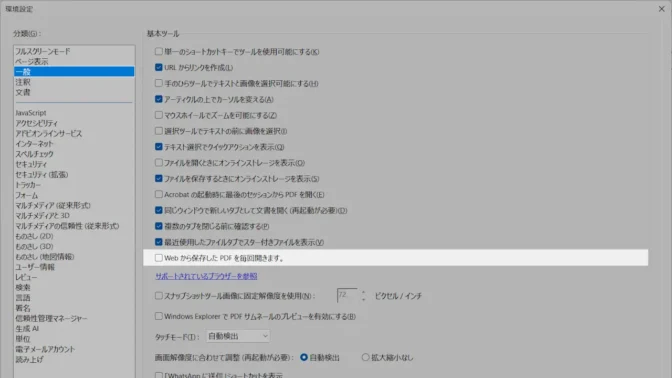Close the 環境設定 dialog
This screenshot has height=378, width=672.
coord(662,9)
